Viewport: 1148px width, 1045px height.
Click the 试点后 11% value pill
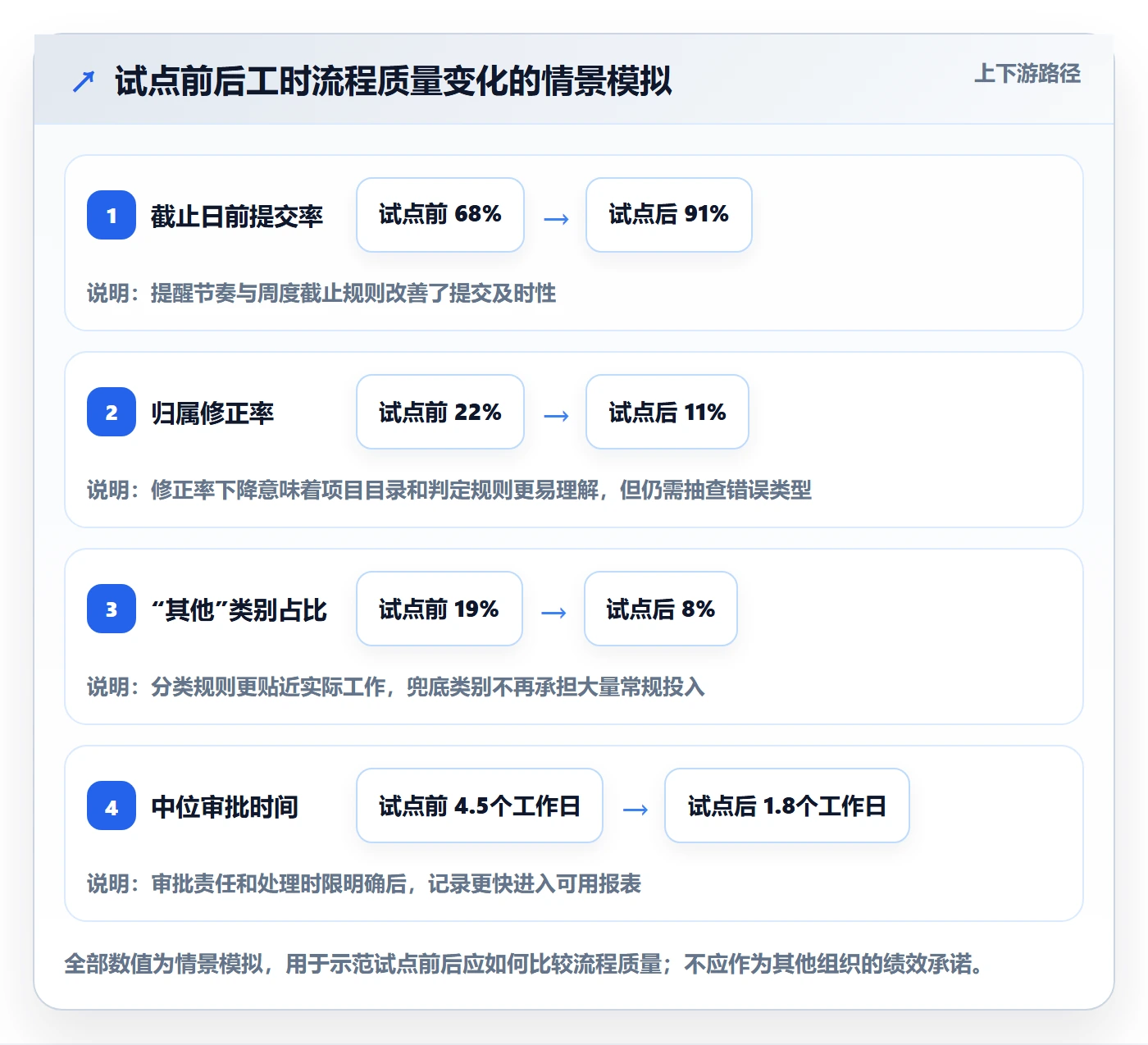pos(667,412)
